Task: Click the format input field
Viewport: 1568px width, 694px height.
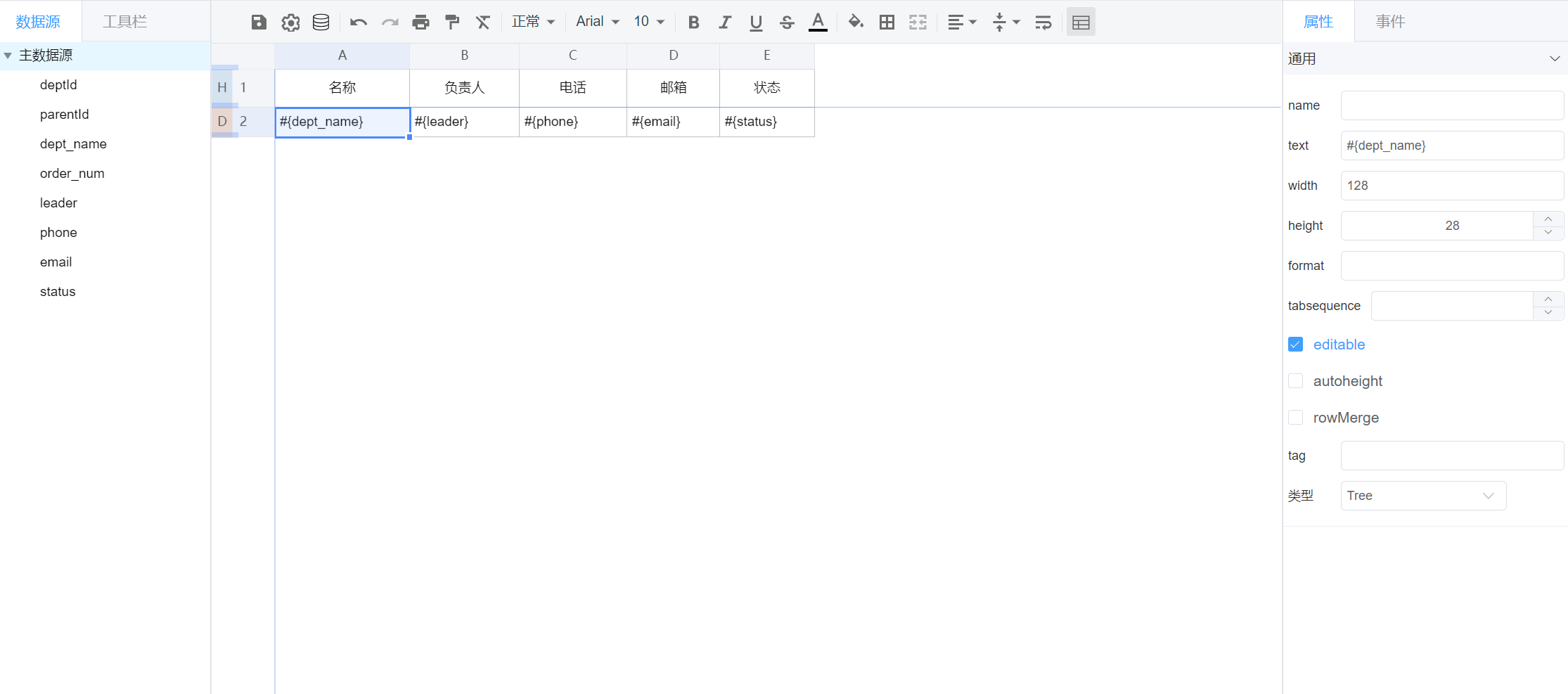Action: pos(1452,266)
